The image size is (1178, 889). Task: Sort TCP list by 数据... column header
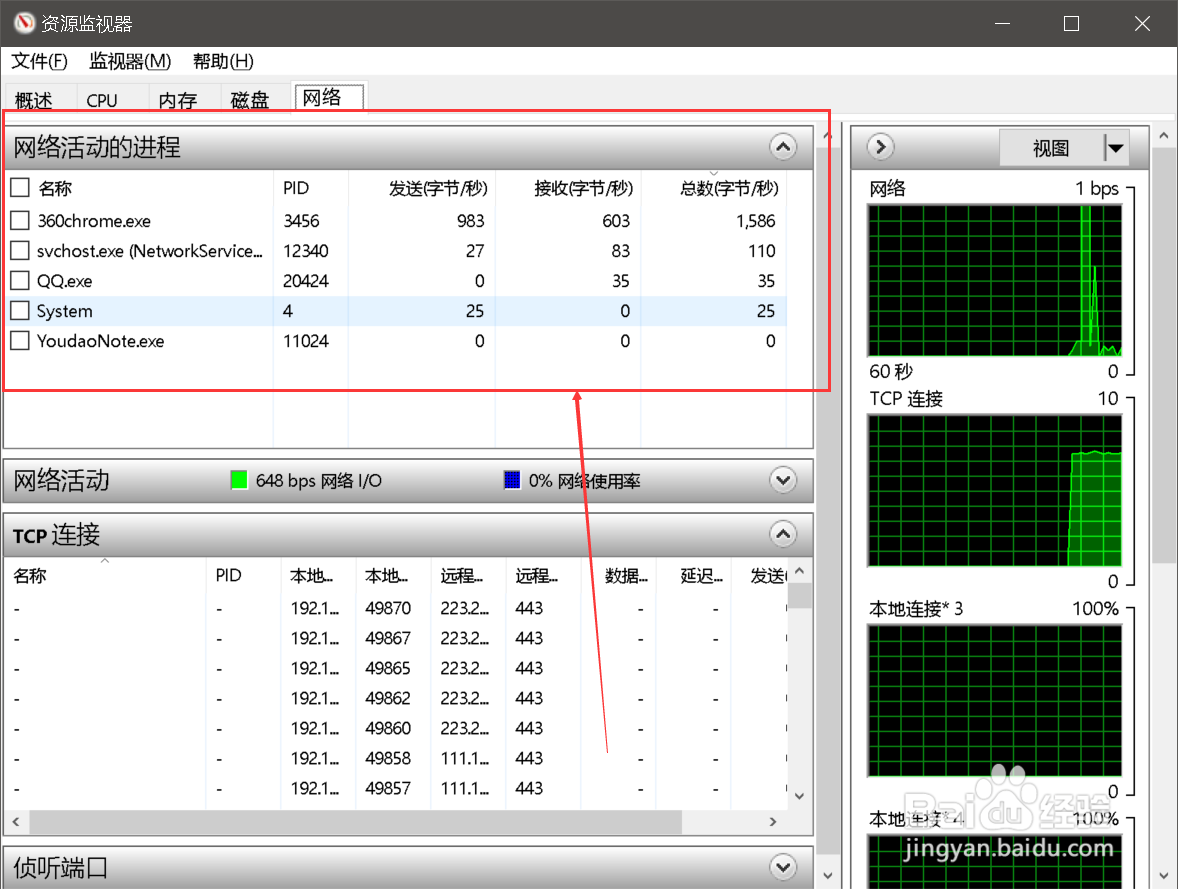point(619,576)
